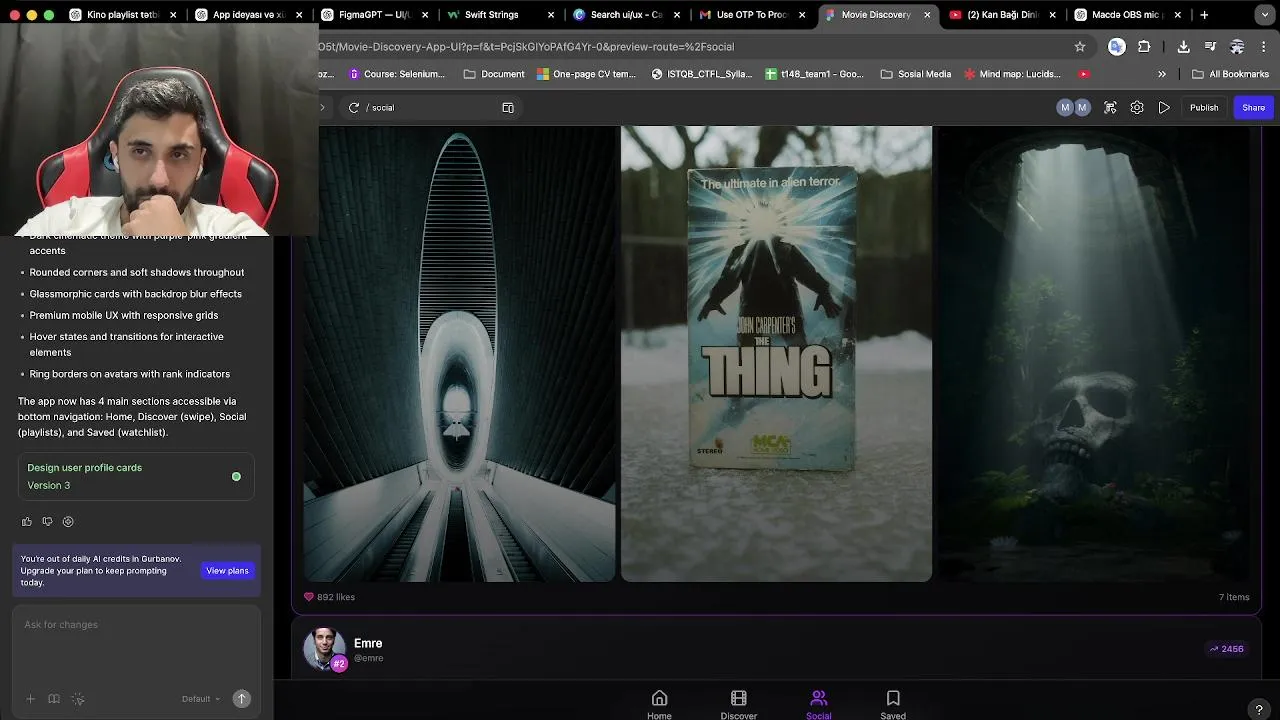Switch to the FigmaGPT tab

click(374, 15)
